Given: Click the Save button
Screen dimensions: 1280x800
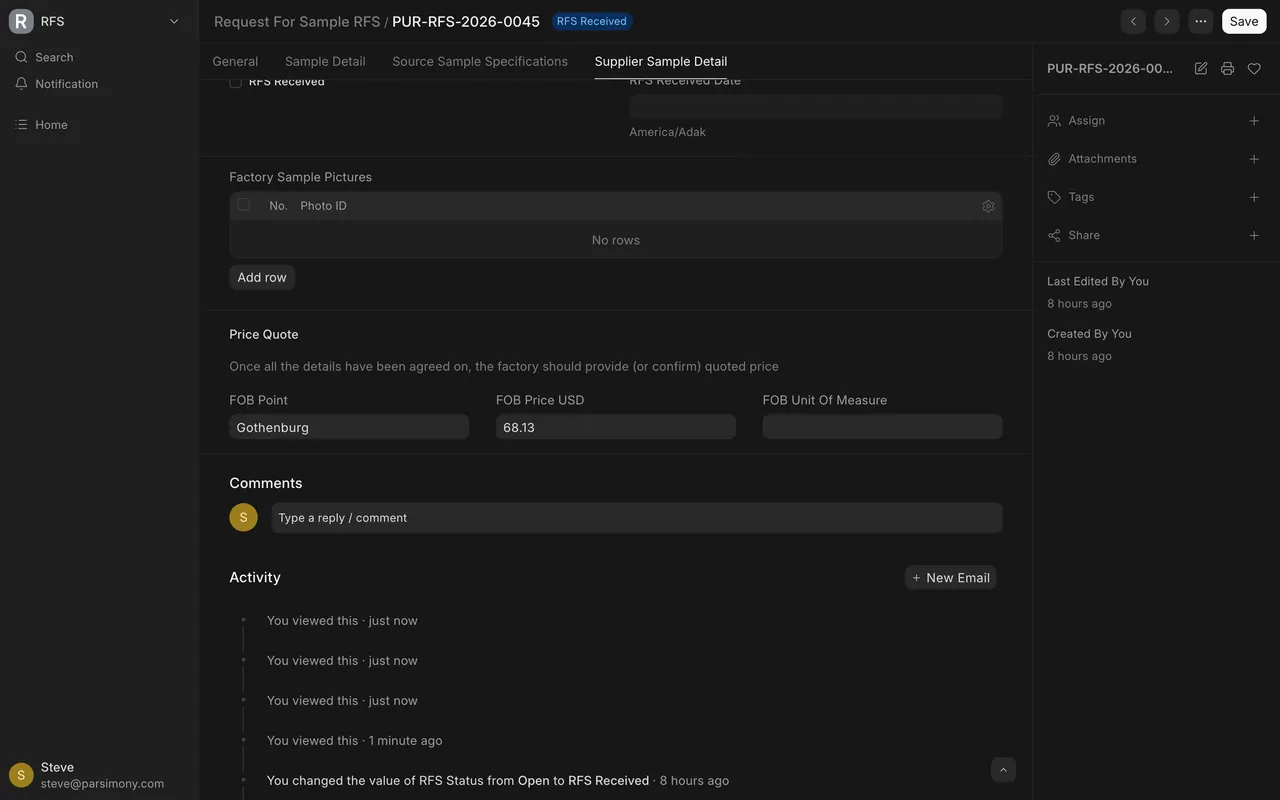Looking at the screenshot, I should pos(1244,21).
